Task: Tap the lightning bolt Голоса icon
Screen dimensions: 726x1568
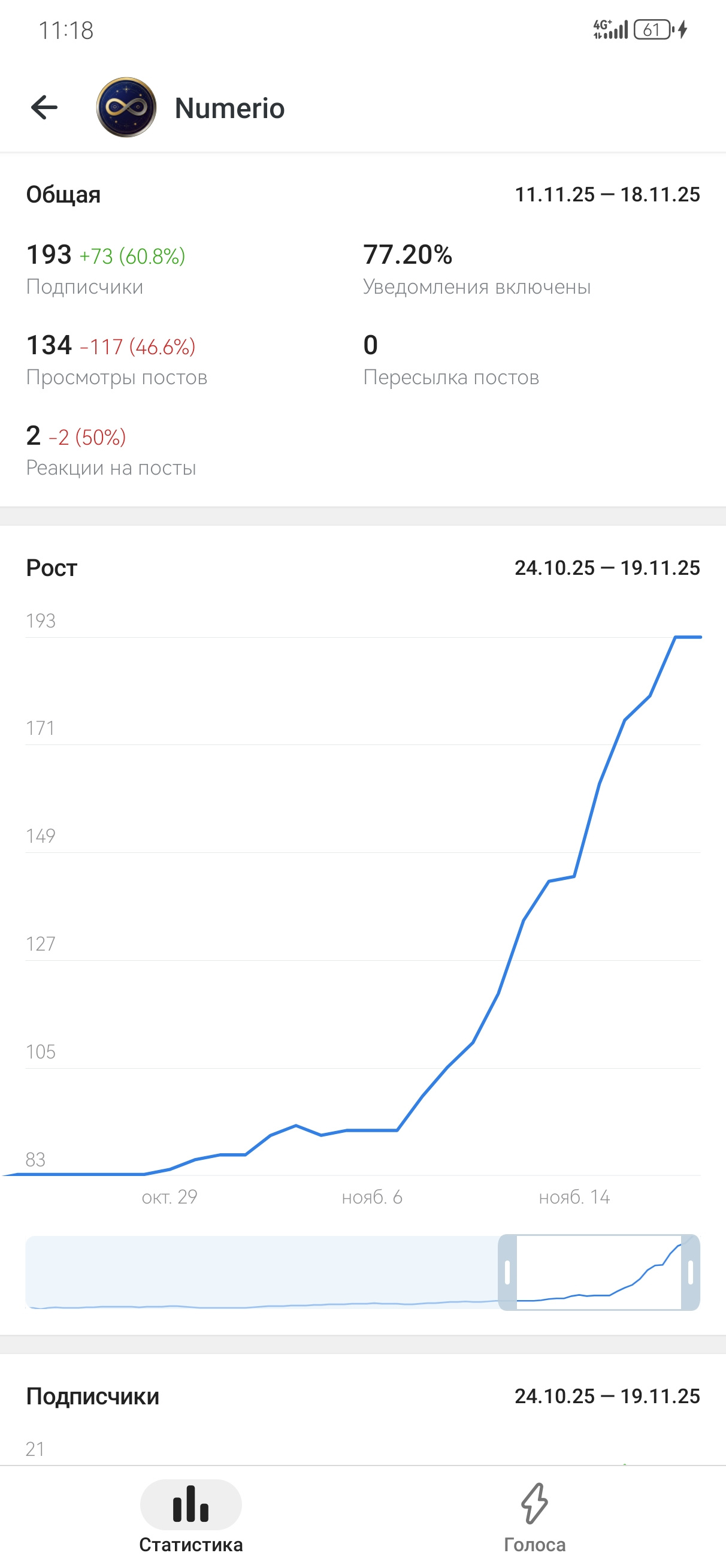Action: [x=534, y=1502]
